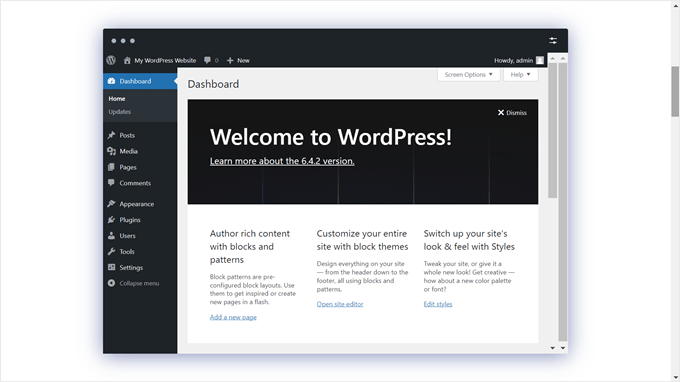Image resolution: width=680 pixels, height=382 pixels.
Task: Click heading Switch up your site's look
Action: 469,240
